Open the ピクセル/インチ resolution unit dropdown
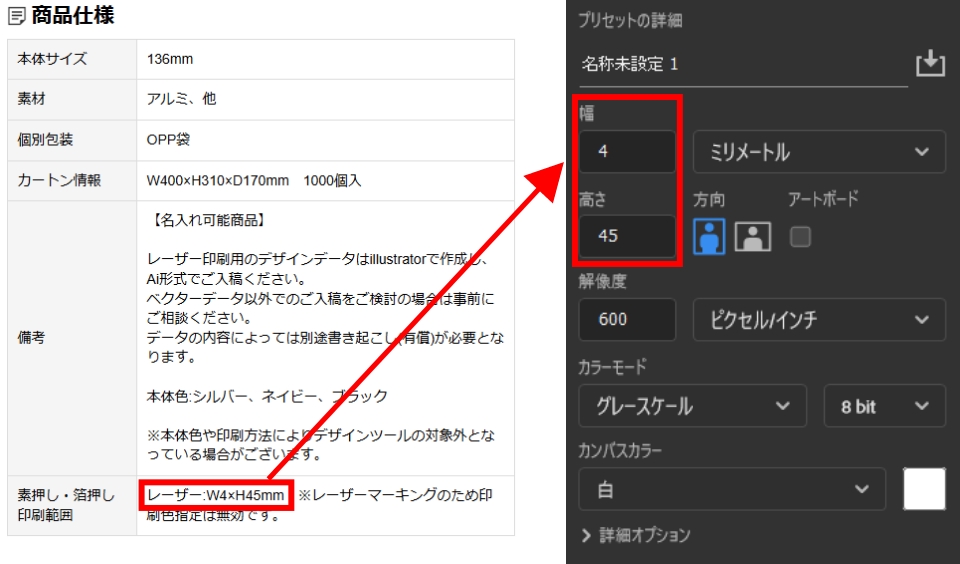 (x=818, y=319)
